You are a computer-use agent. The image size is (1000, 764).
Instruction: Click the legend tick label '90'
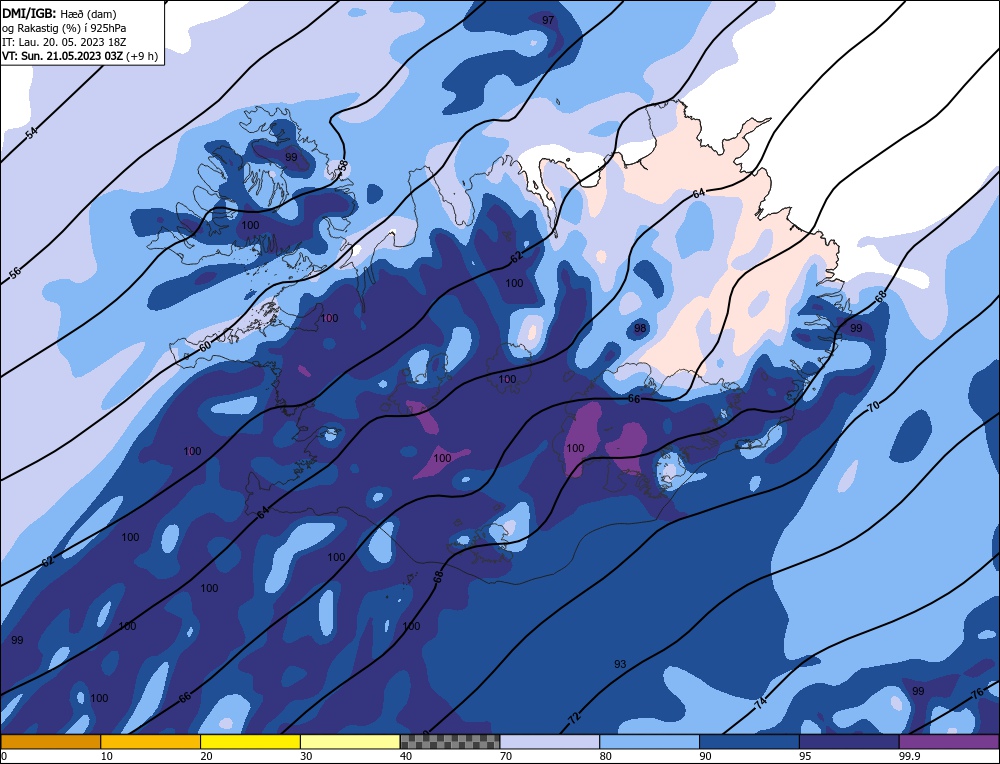point(705,756)
